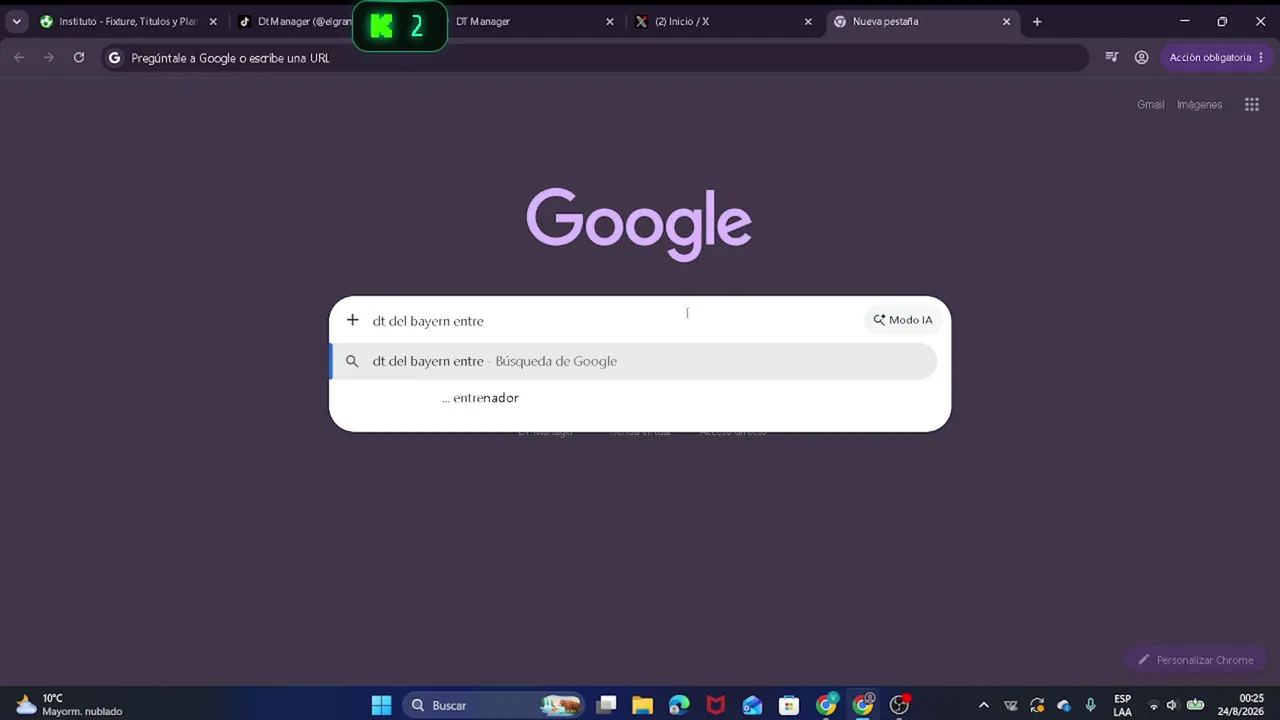Go forward with the browser forward arrow
The height and width of the screenshot is (720, 1280).
click(x=48, y=58)
